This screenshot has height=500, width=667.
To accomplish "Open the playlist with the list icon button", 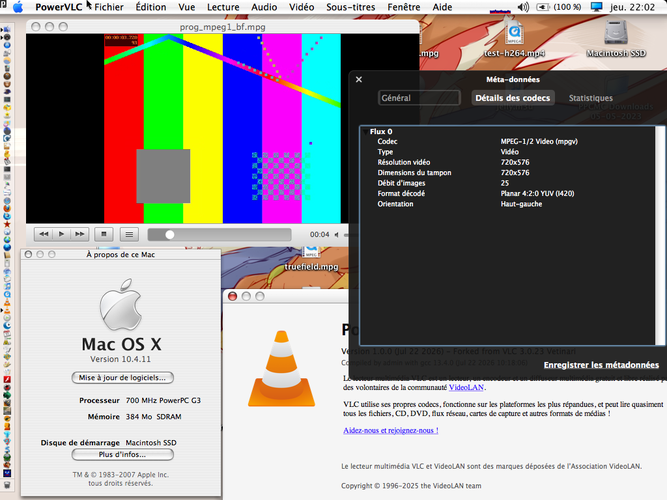I will [x=129, y=234].
